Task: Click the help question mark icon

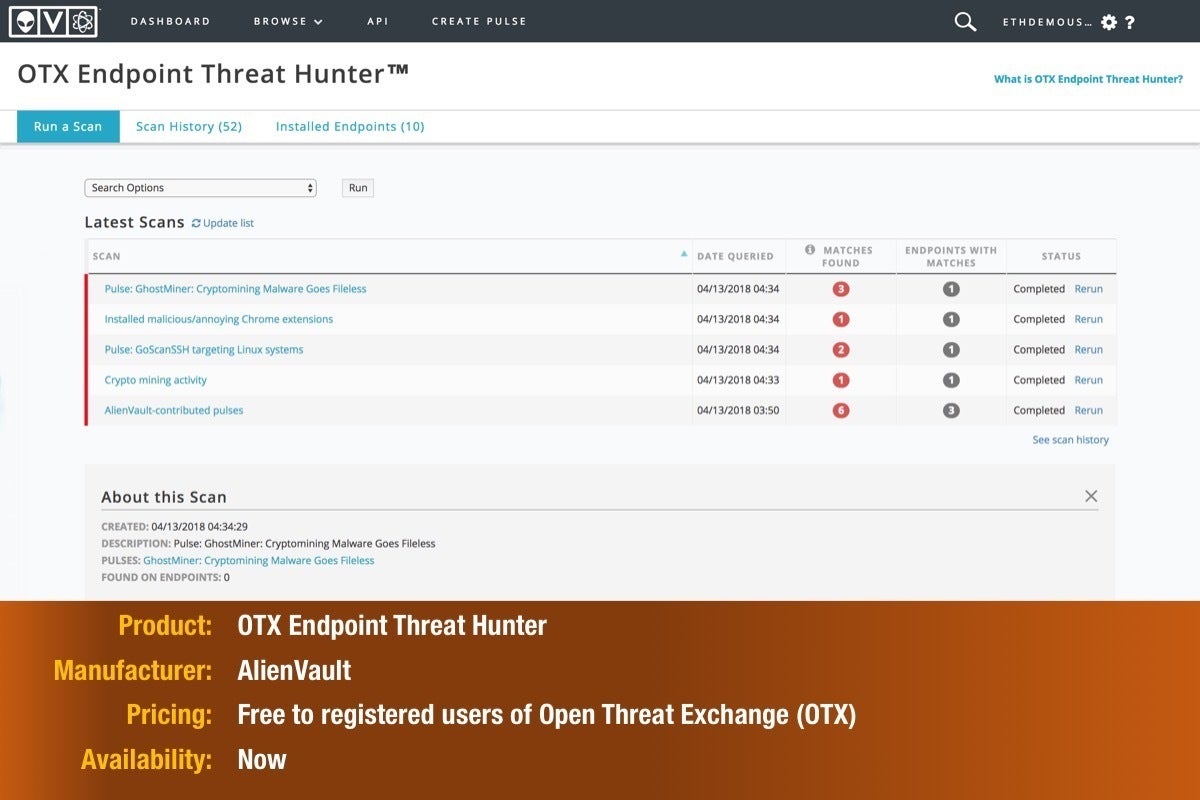Action: (1130, 22)
